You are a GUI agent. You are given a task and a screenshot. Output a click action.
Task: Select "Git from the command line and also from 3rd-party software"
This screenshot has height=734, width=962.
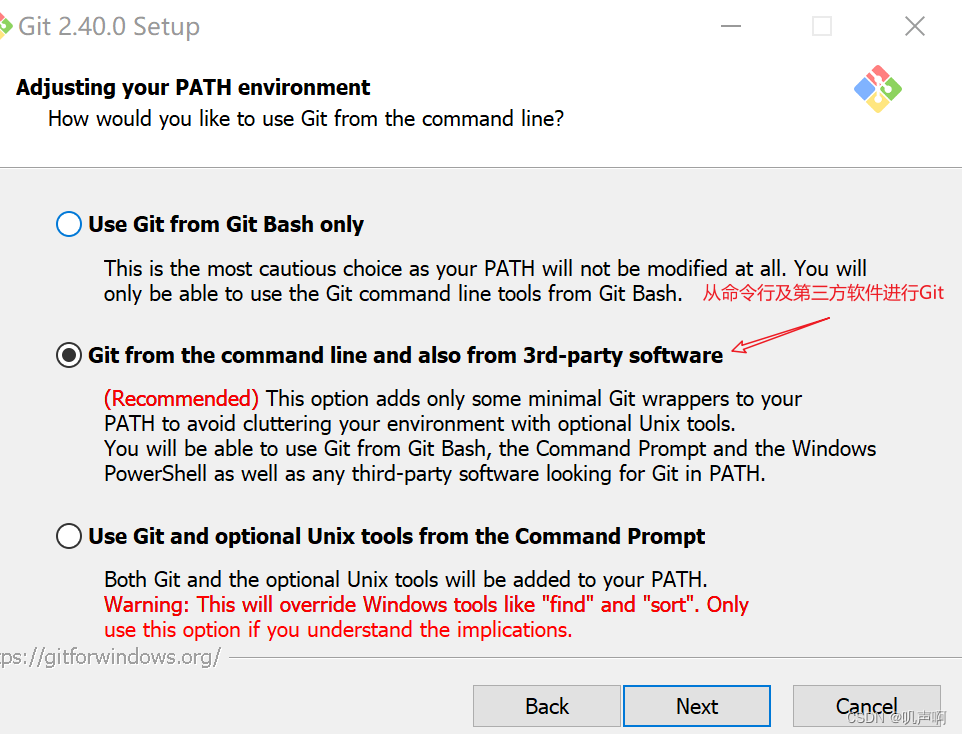coord(68,355)
